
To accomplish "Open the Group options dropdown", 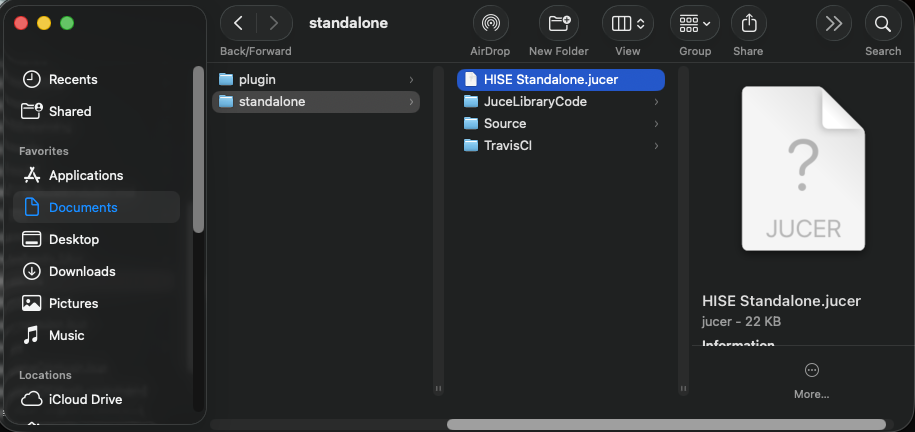I will [694, 23].
